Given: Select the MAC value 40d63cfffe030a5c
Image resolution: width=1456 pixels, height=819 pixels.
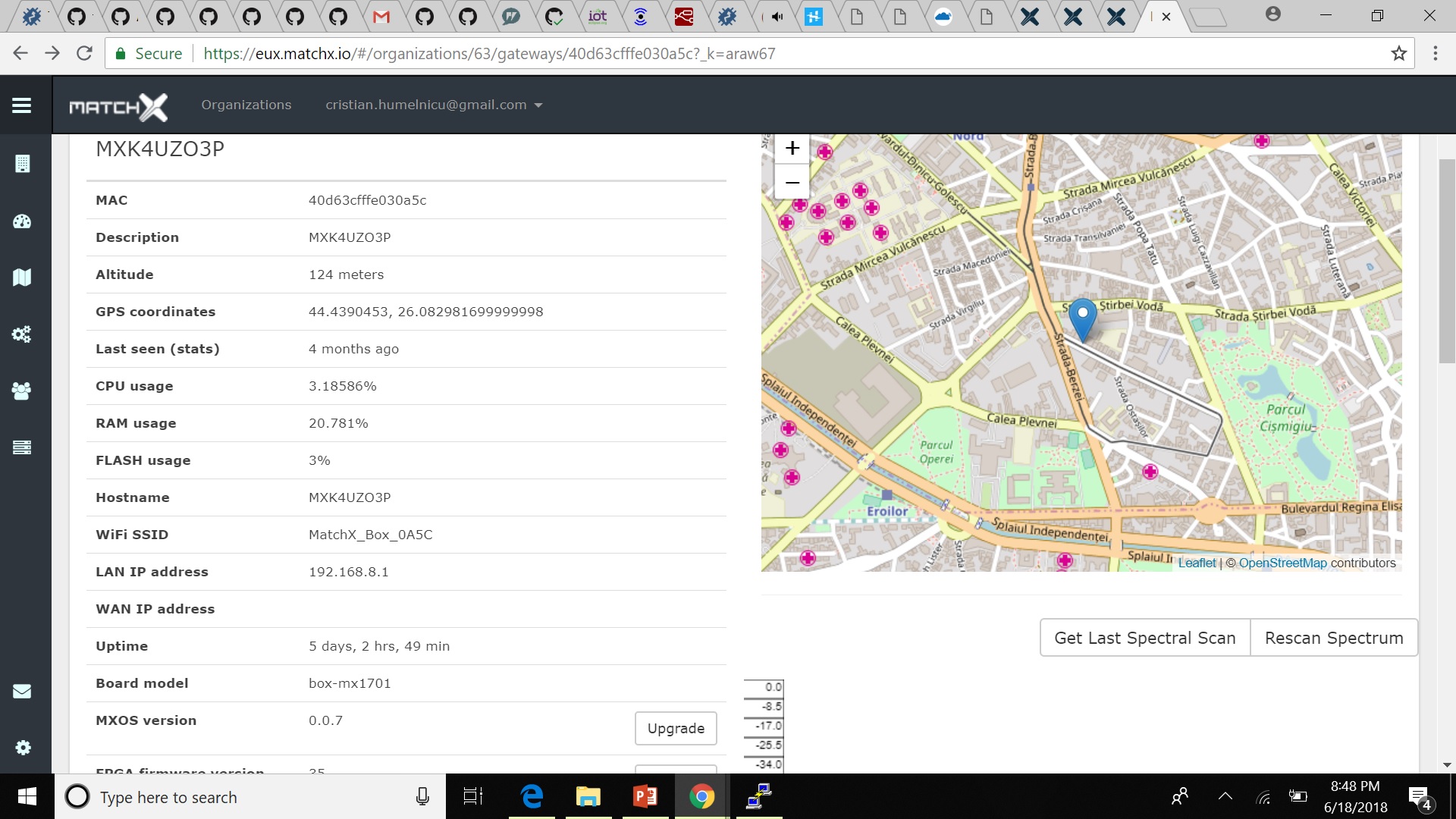Looking at the screenshot, I should tap(368, 200).
